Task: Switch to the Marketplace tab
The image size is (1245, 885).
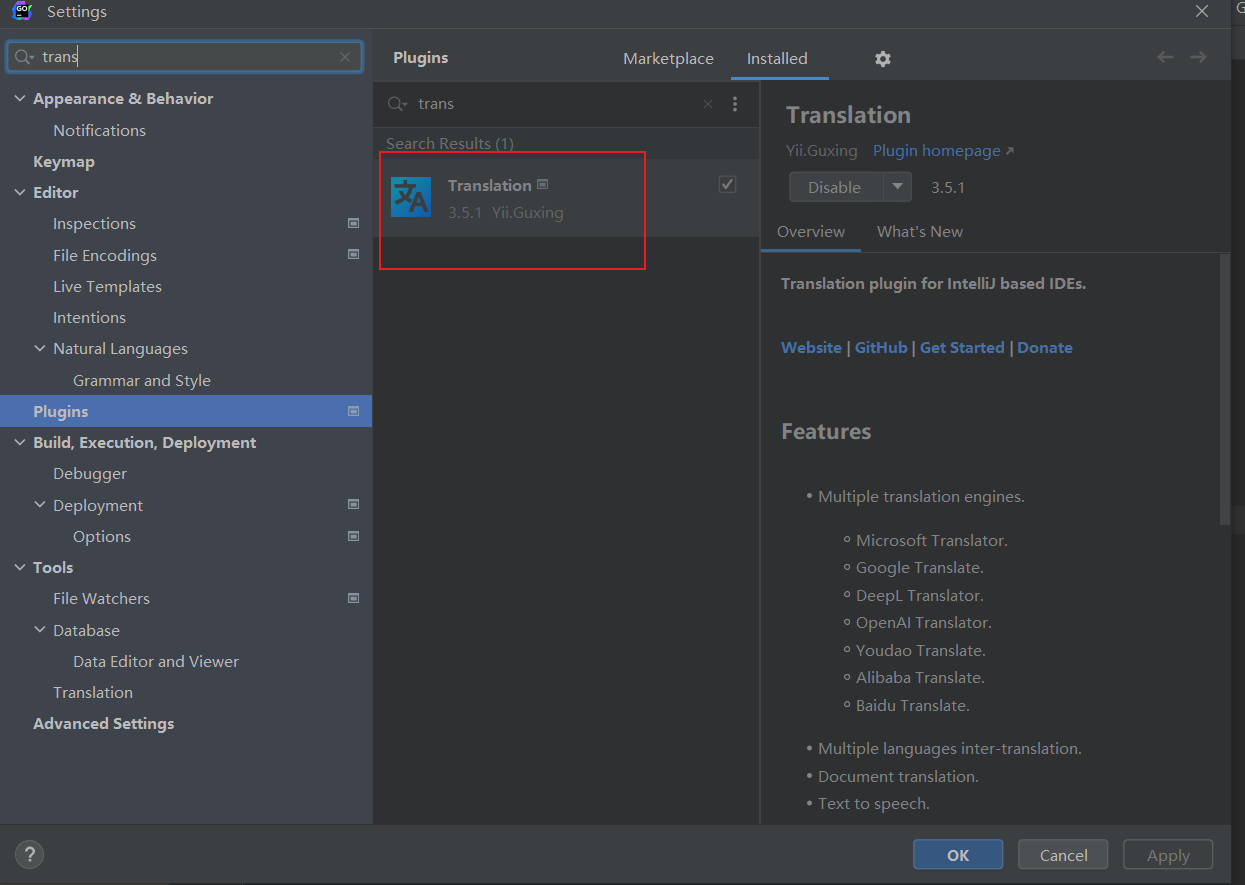Action: (668, 59)
